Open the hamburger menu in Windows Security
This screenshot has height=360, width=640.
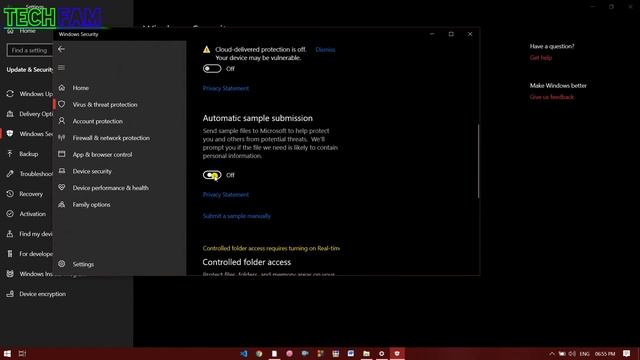[x=61, y=68]
